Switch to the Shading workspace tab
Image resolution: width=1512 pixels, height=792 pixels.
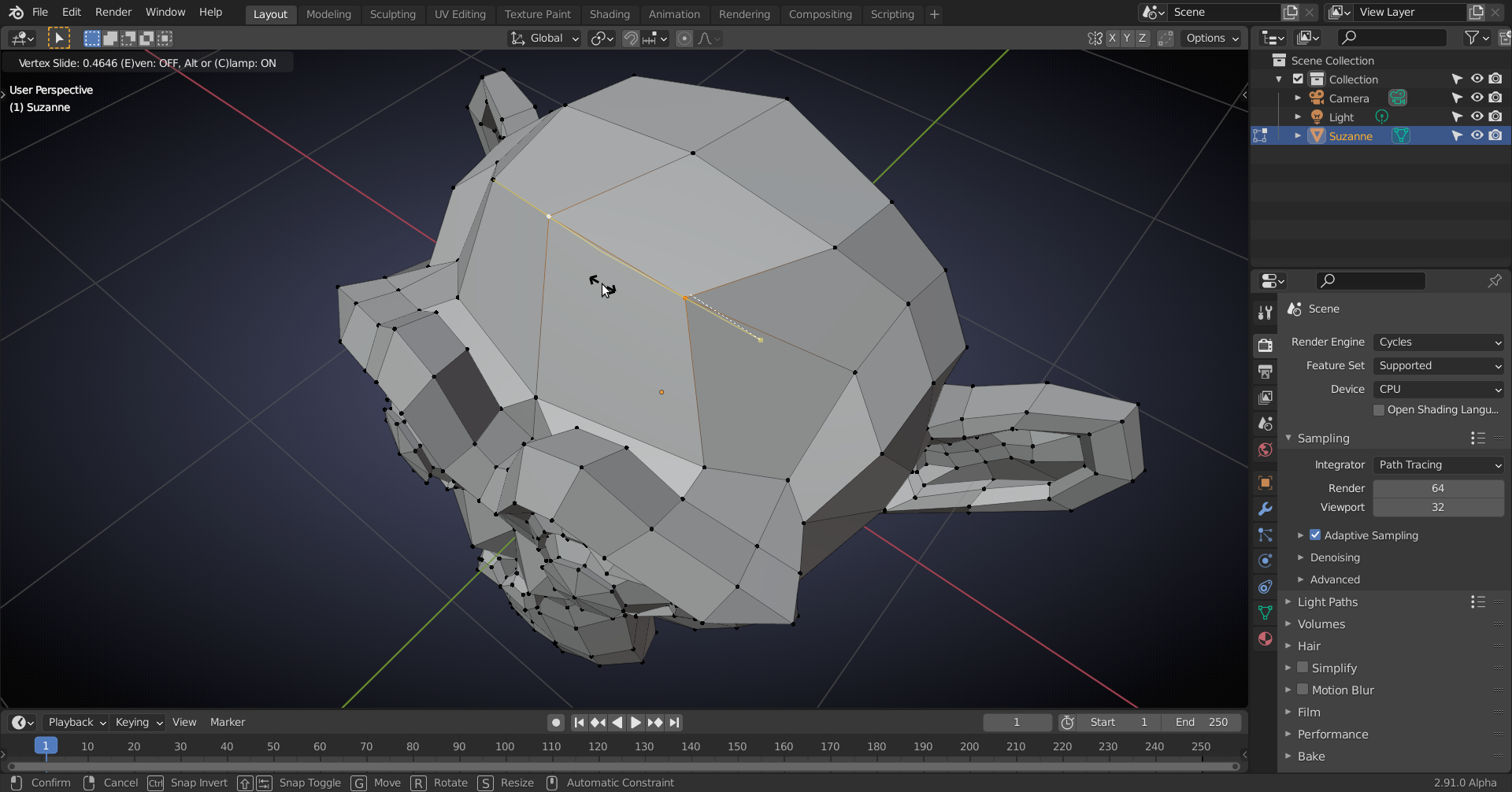tap(610, 13)
